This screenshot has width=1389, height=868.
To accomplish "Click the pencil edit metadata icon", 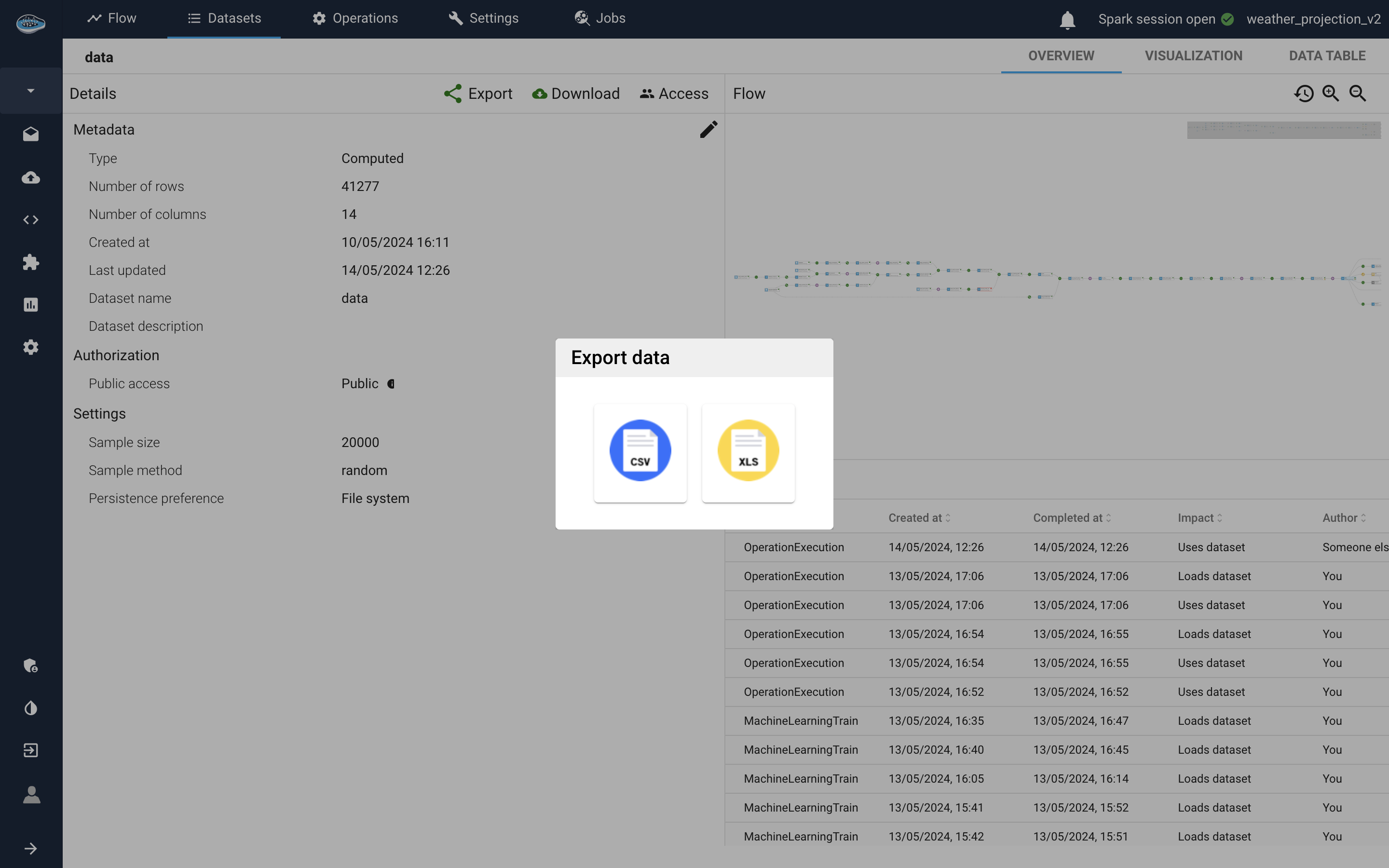I will tap(708, 129).
